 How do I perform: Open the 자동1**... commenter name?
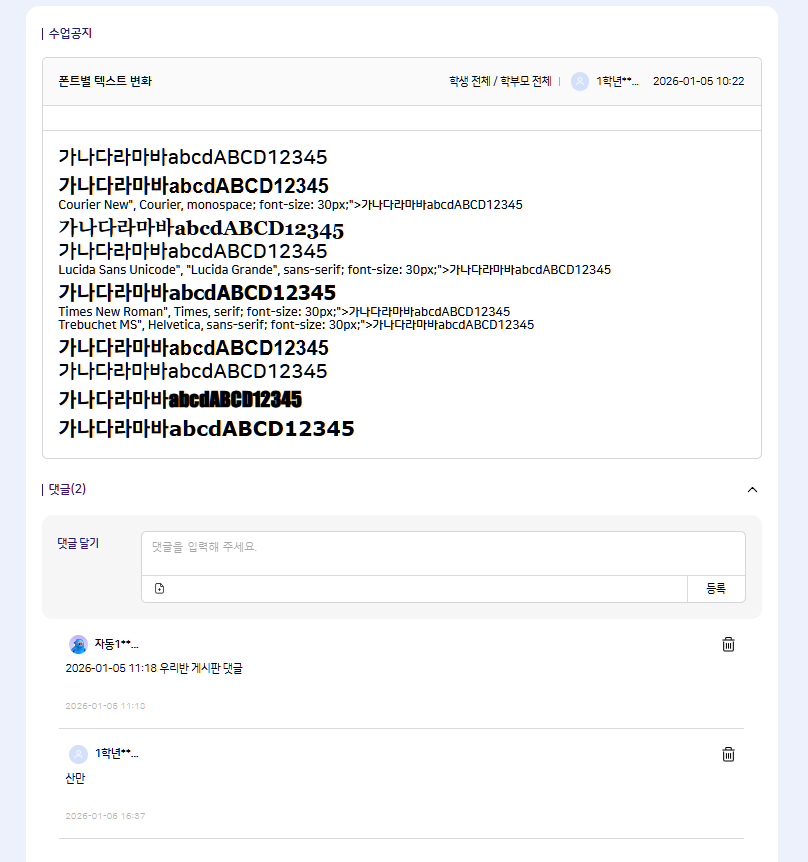pos(116,644)
